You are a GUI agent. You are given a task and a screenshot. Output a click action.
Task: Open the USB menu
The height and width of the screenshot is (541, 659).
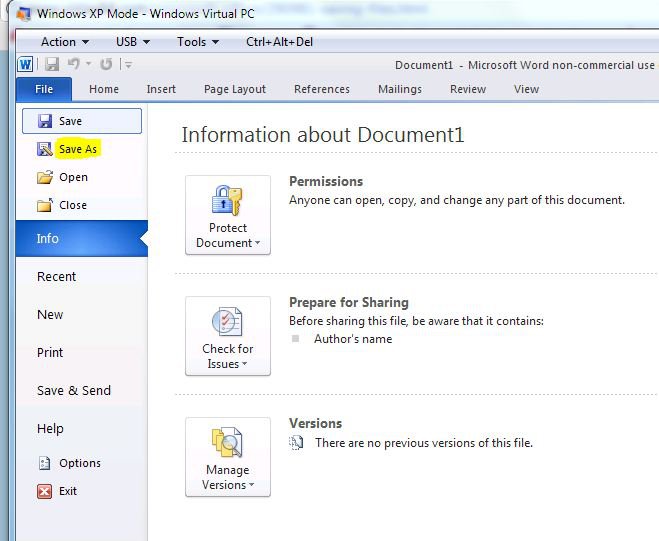pyautogui.click(x=133, y=42)
